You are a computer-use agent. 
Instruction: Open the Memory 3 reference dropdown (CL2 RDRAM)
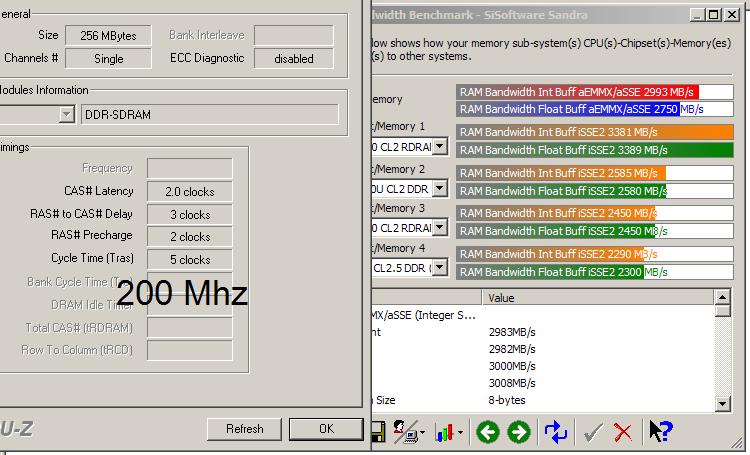point(440,228)
